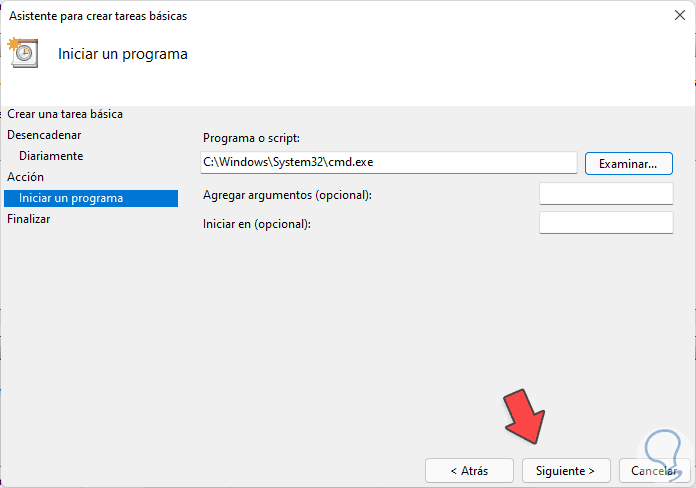Focus the 'Agregar argumentos (opcional)' field
The width and height of the screenshot is (696, 488).
pos(606,194)
